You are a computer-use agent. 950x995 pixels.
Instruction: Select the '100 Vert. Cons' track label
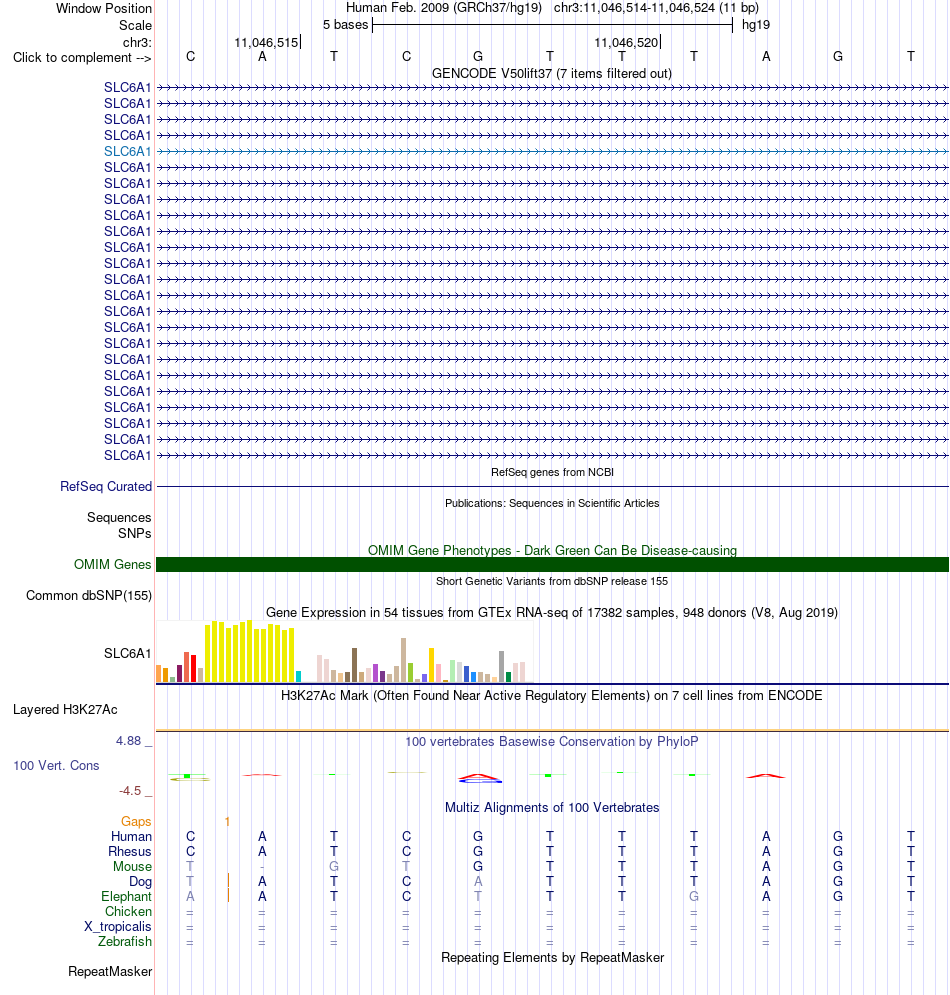(56, 766)
